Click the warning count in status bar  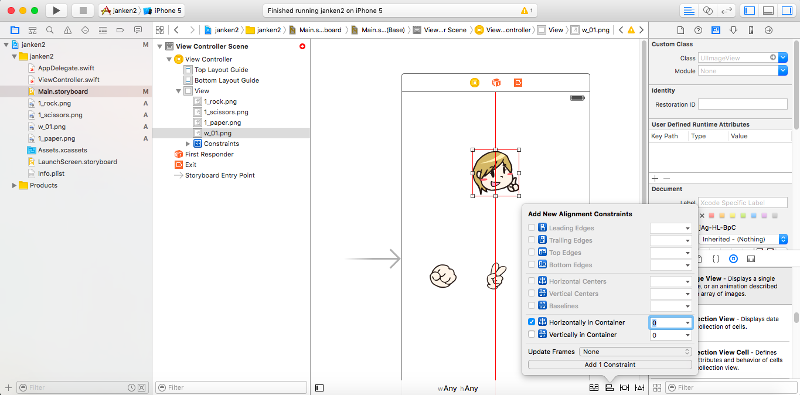tap(527, 10)
